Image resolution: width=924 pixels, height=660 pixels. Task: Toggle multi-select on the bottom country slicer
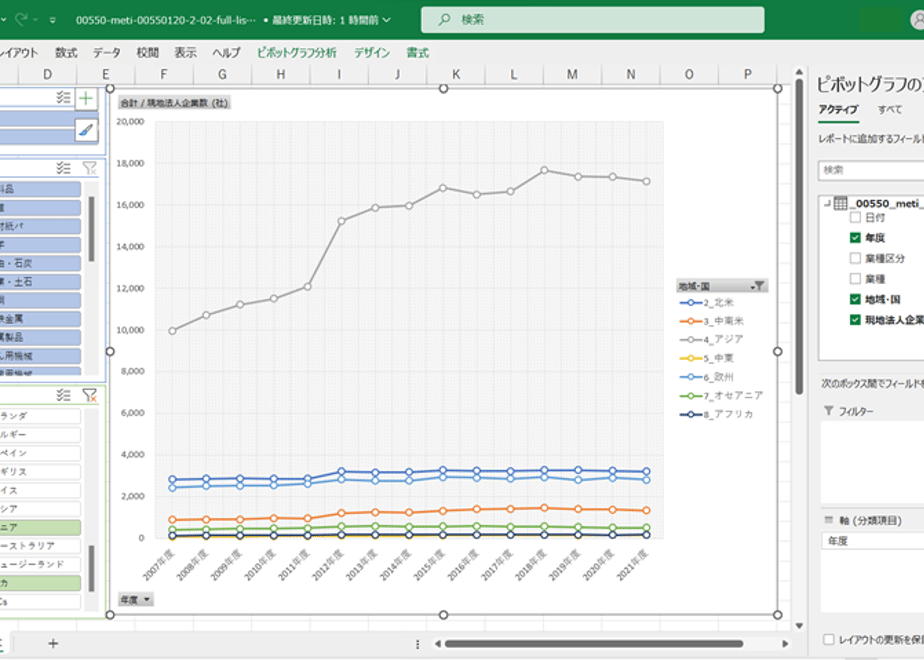click(64, 395)
